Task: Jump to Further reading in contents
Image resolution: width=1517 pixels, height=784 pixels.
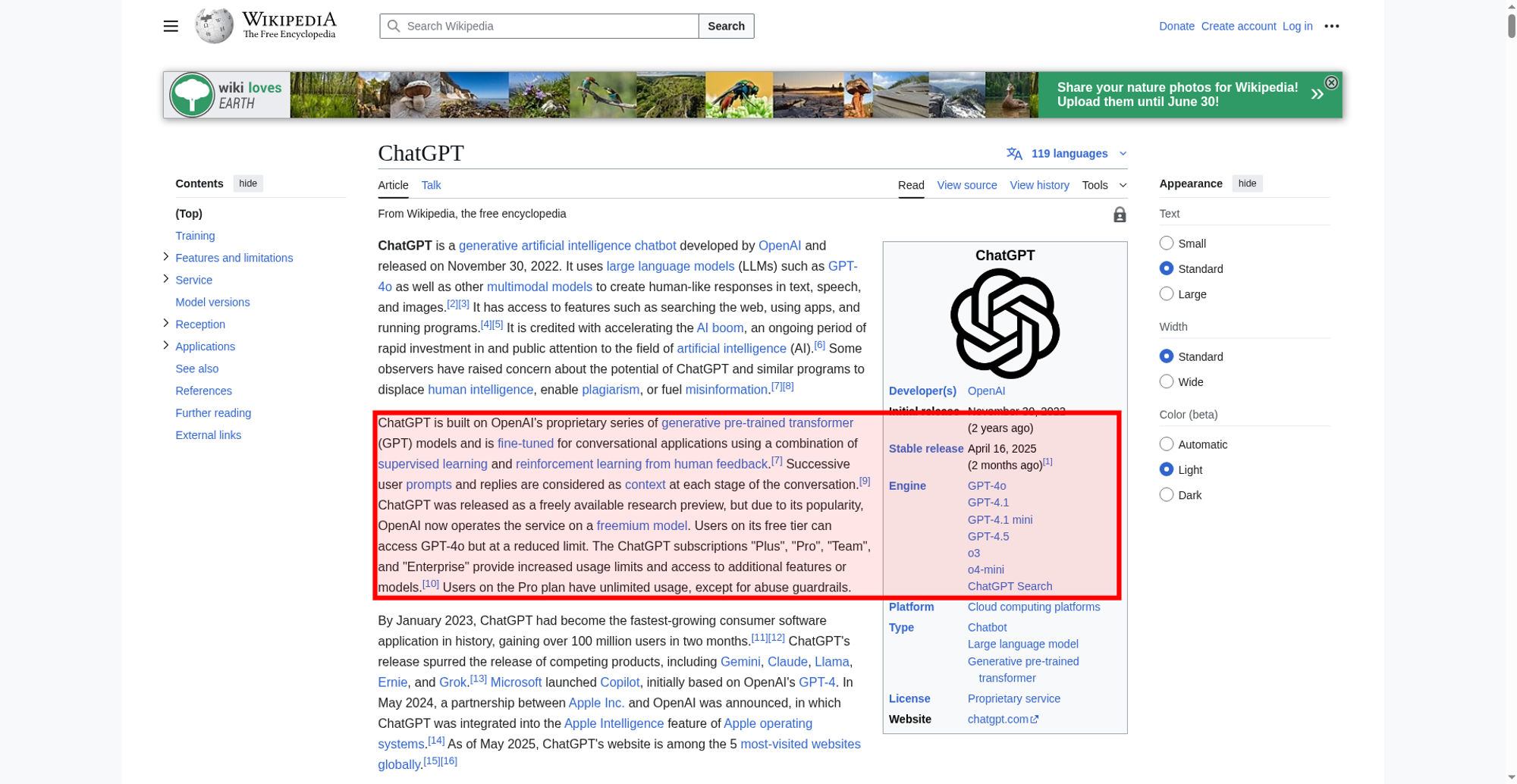Action: tap(213, 412)
